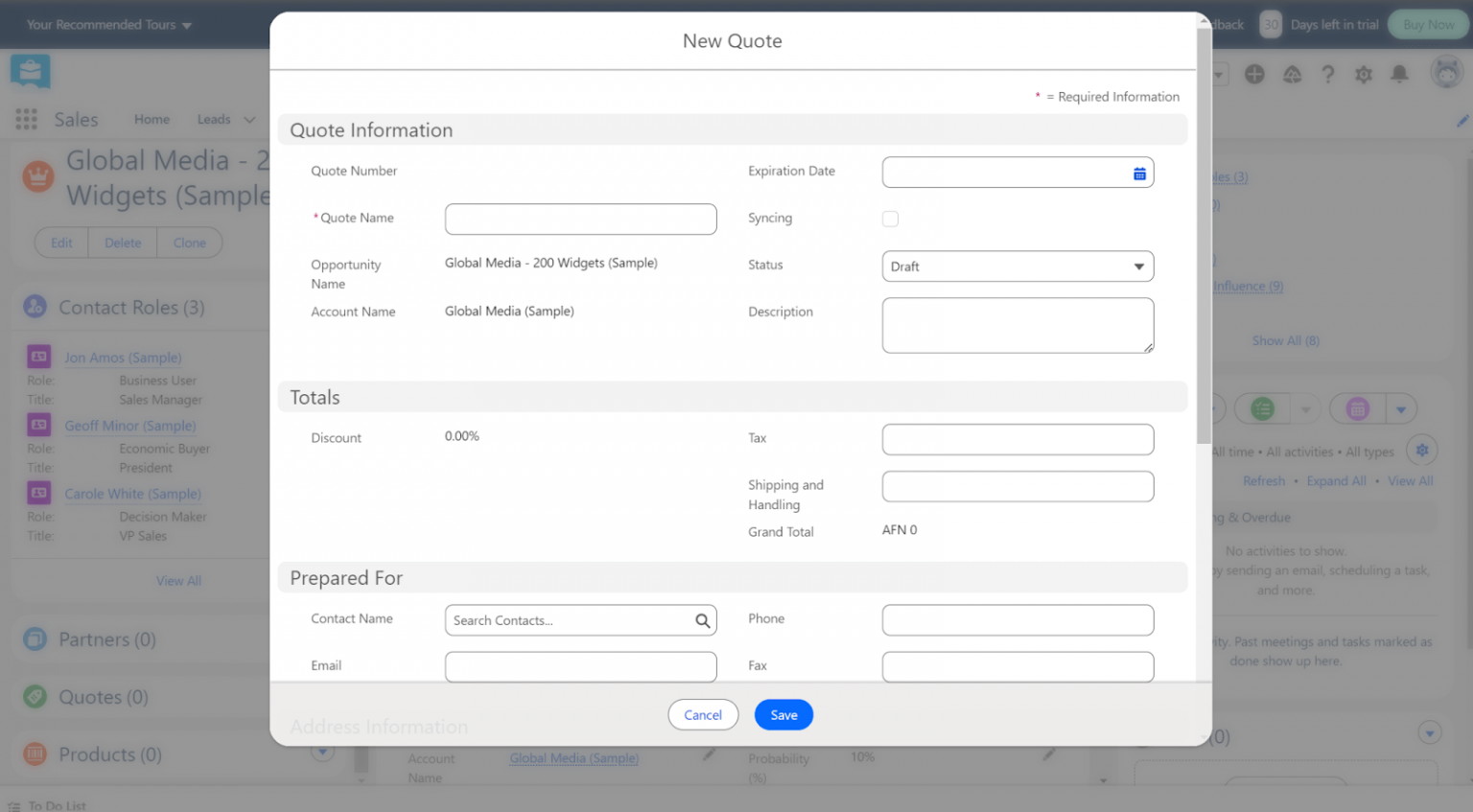Open the Your Recommended Tours dropdown
Image resolution: width=1473 pixels, height=812 pixels.
pyautogui.click(x=108, y=24)
